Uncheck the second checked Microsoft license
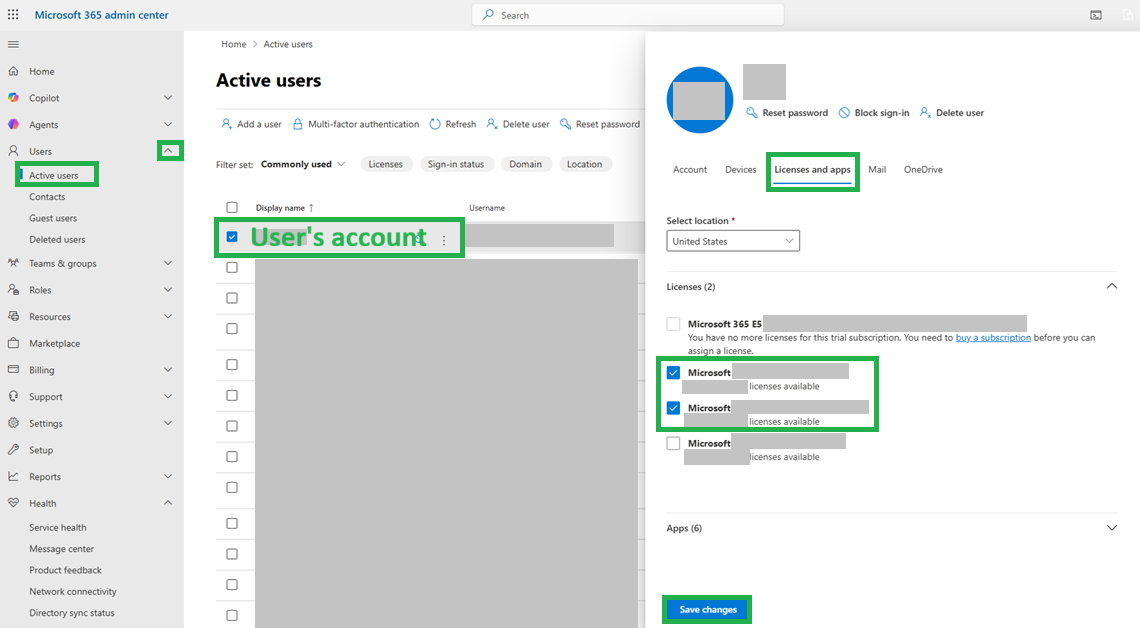This screenshot has width=1140, height=628. pos(673,408)
